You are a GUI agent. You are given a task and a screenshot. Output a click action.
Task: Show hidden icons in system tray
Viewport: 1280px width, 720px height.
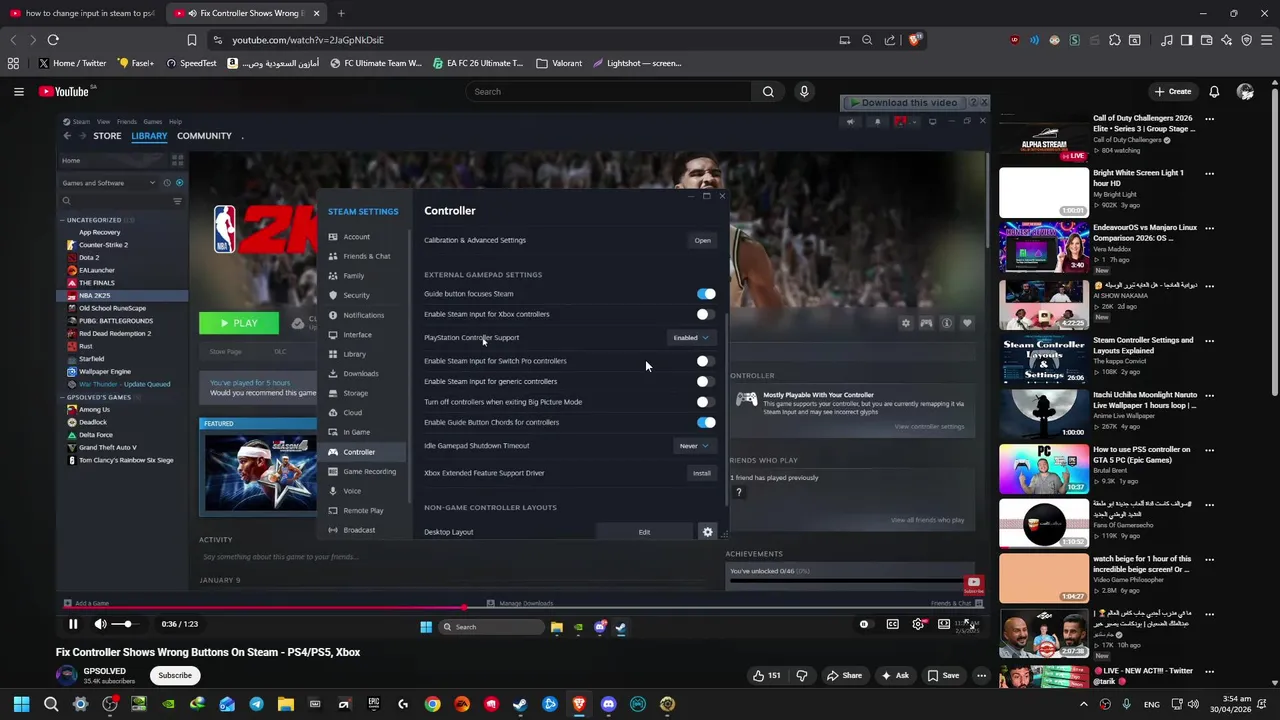tap(1083, 704)
